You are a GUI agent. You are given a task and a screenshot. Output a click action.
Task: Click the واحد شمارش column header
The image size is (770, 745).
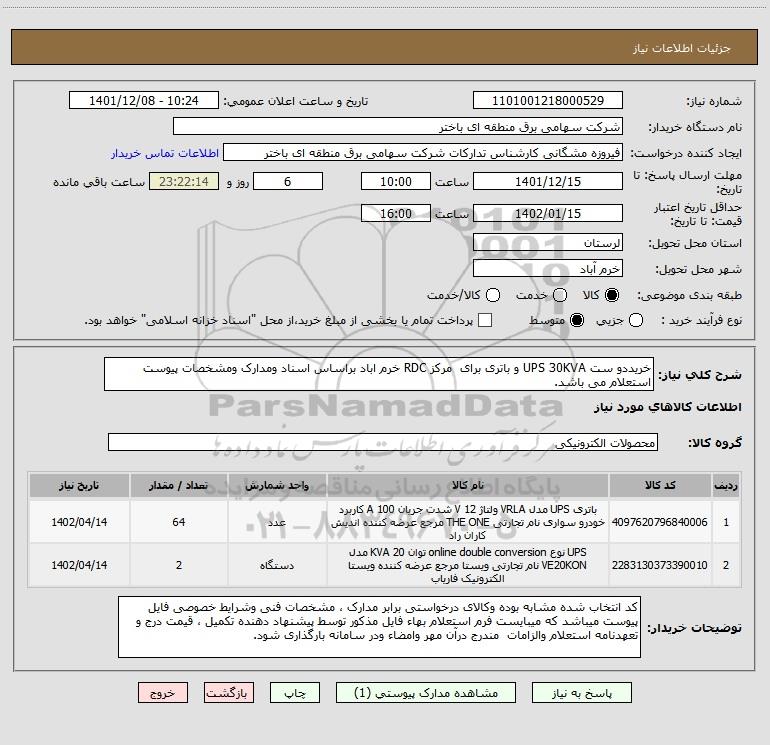point(277,486)
